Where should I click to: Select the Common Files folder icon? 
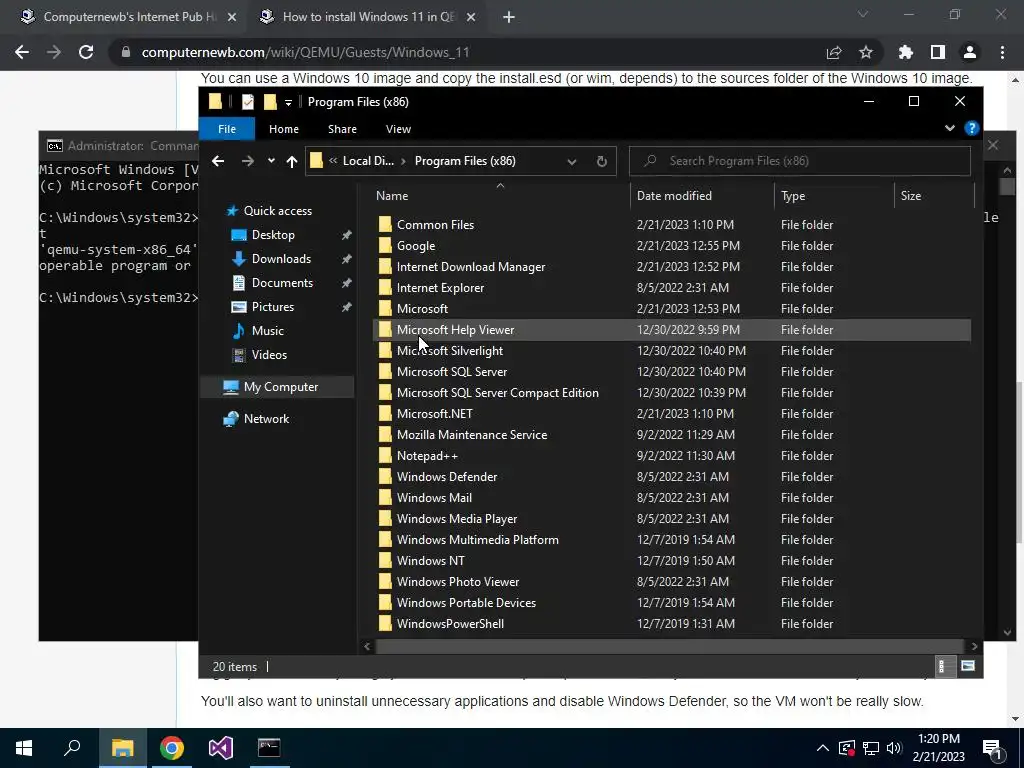click(x=385, y=225)
